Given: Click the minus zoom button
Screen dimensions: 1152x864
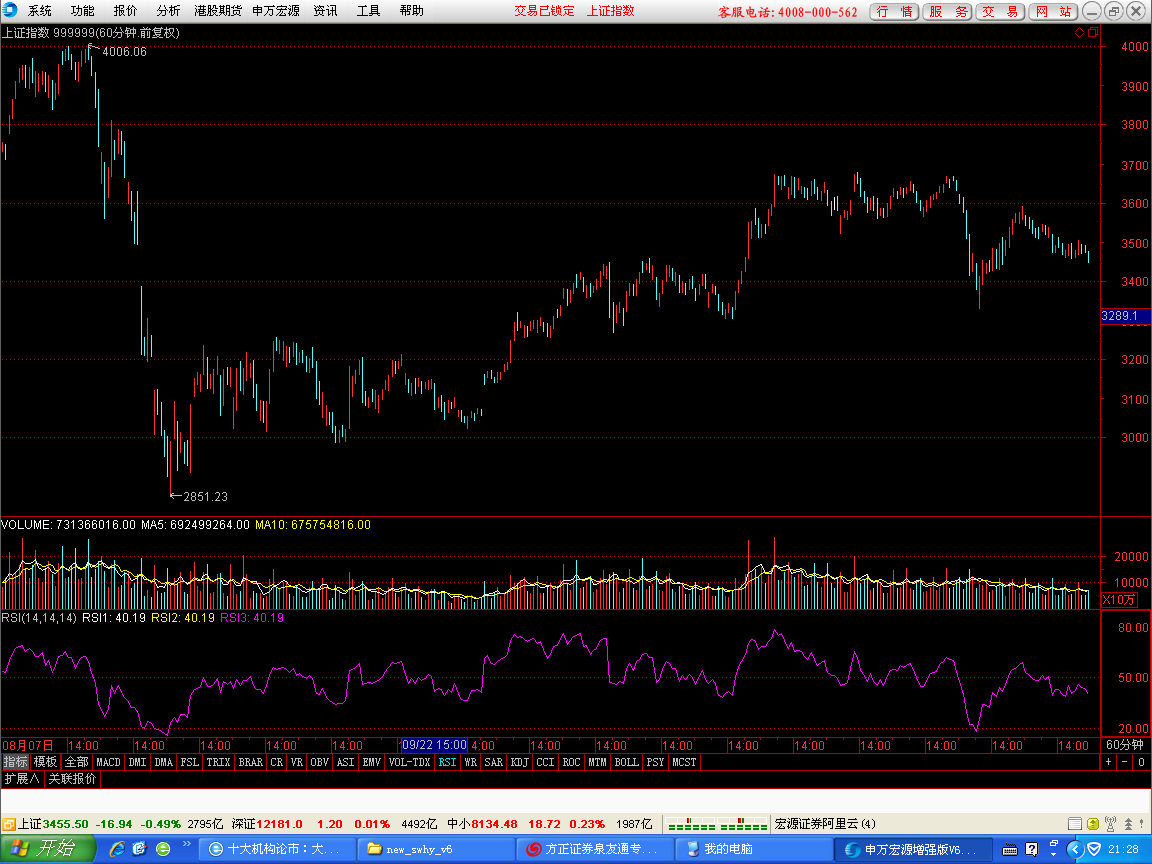Looking at the screenshot, I should coord(1125,762).
